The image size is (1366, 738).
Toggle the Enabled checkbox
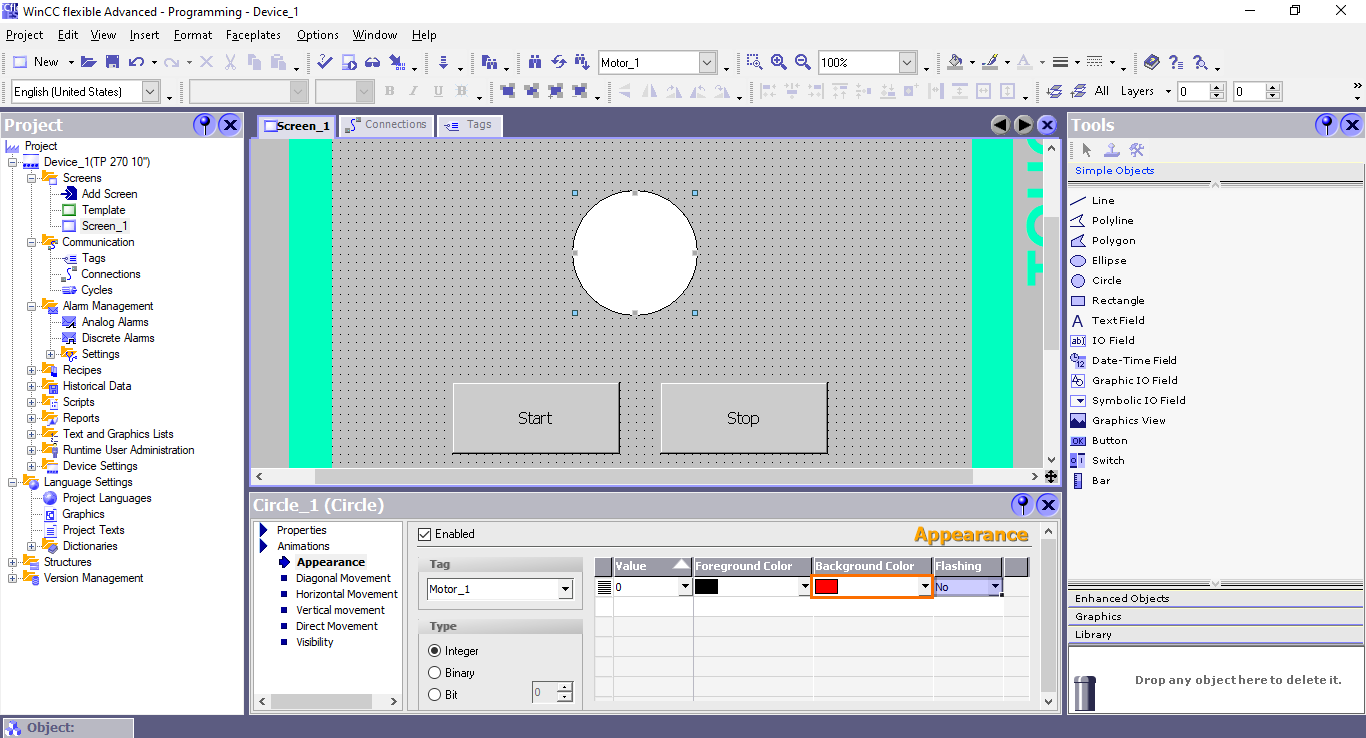coord(425,534)
